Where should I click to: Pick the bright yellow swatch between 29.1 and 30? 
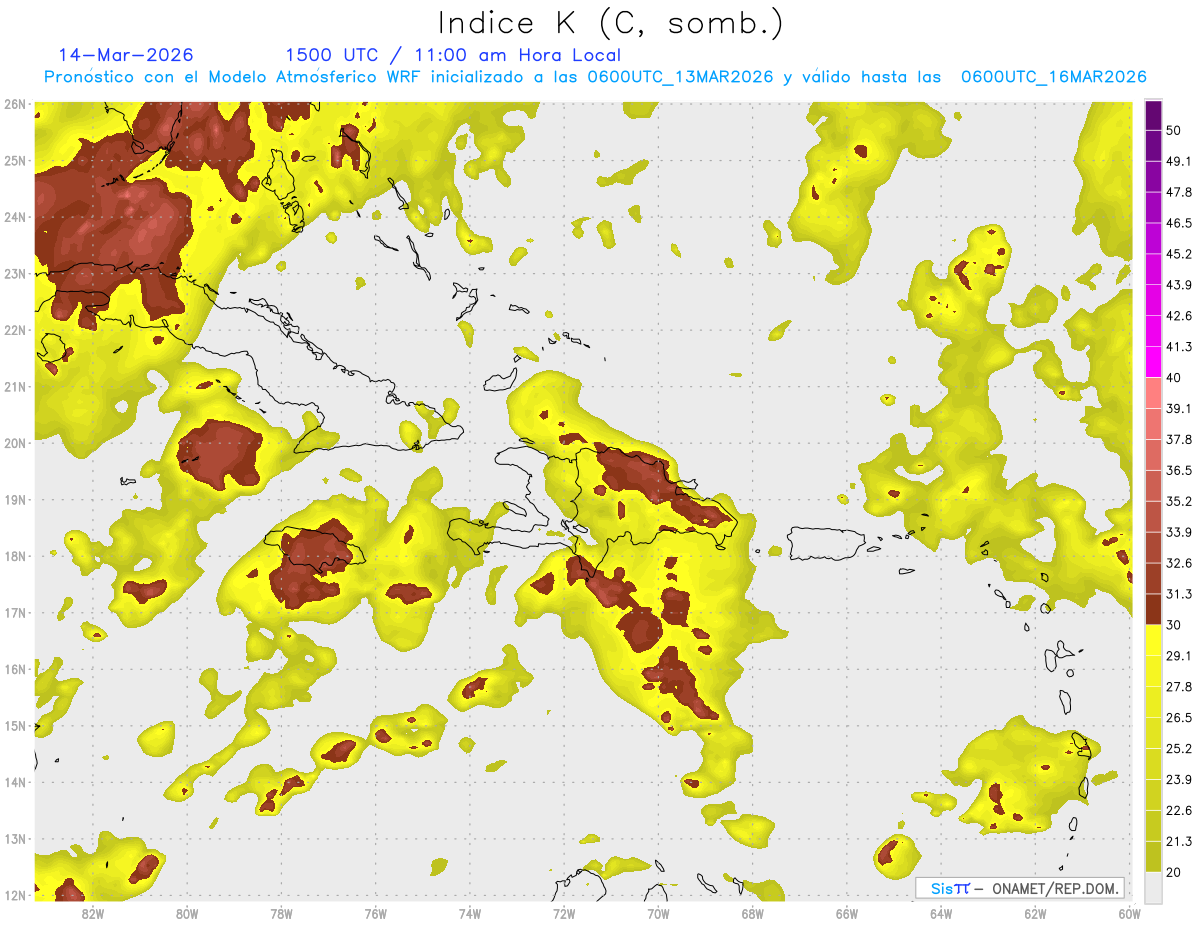click(x=1153, y=640)
